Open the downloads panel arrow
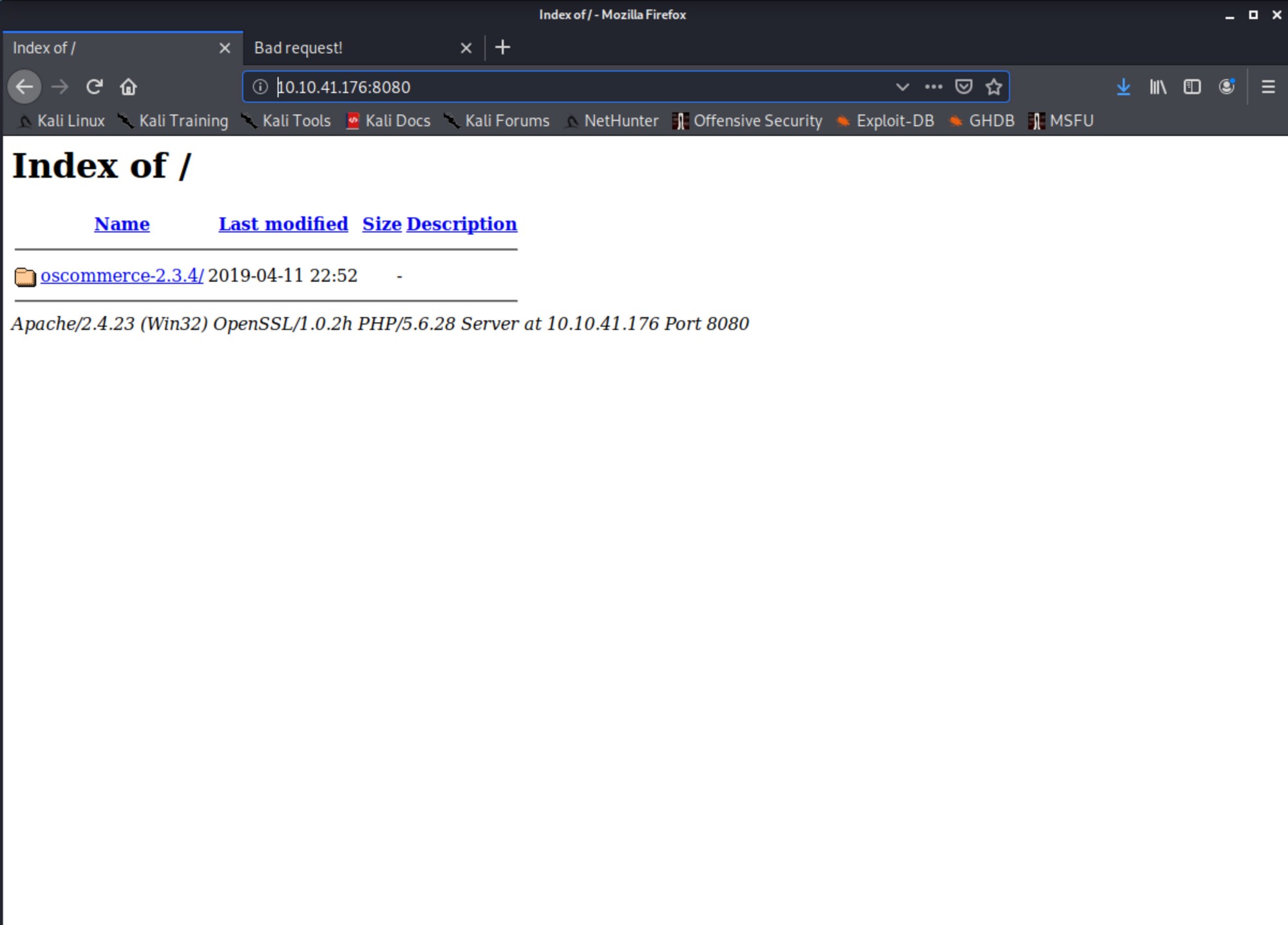The width and height of the screenshot is (1288, 925). (x=1123, y=87)
